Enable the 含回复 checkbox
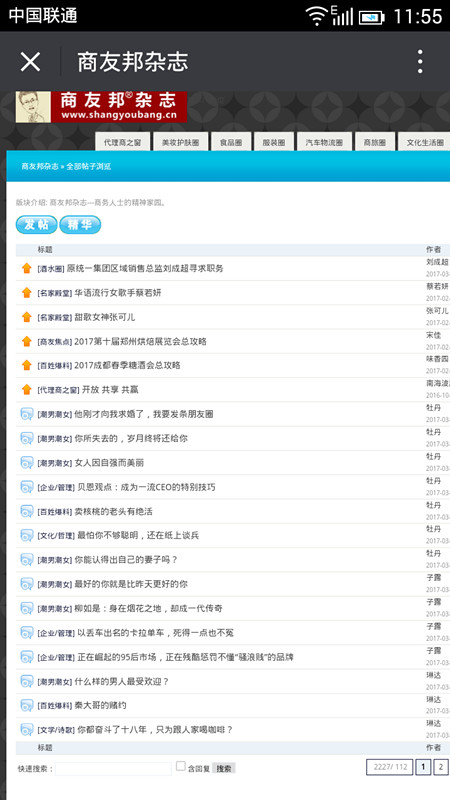The width and height of the screenshot is (450, 800). pyautogui.click(x=181, y=766)
